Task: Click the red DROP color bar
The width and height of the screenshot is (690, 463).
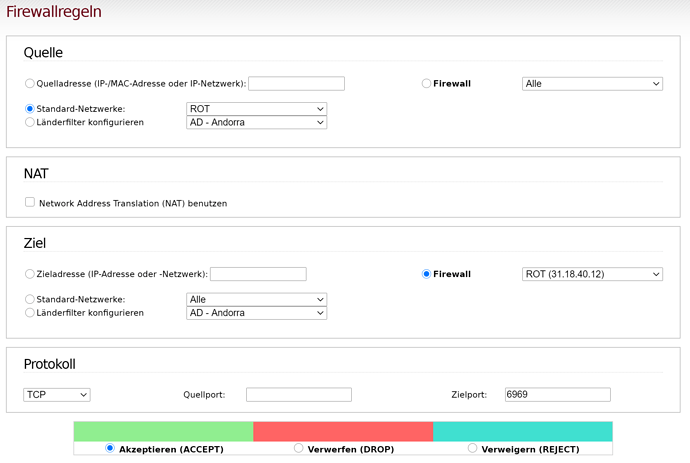Action: [x=343, y=431]
